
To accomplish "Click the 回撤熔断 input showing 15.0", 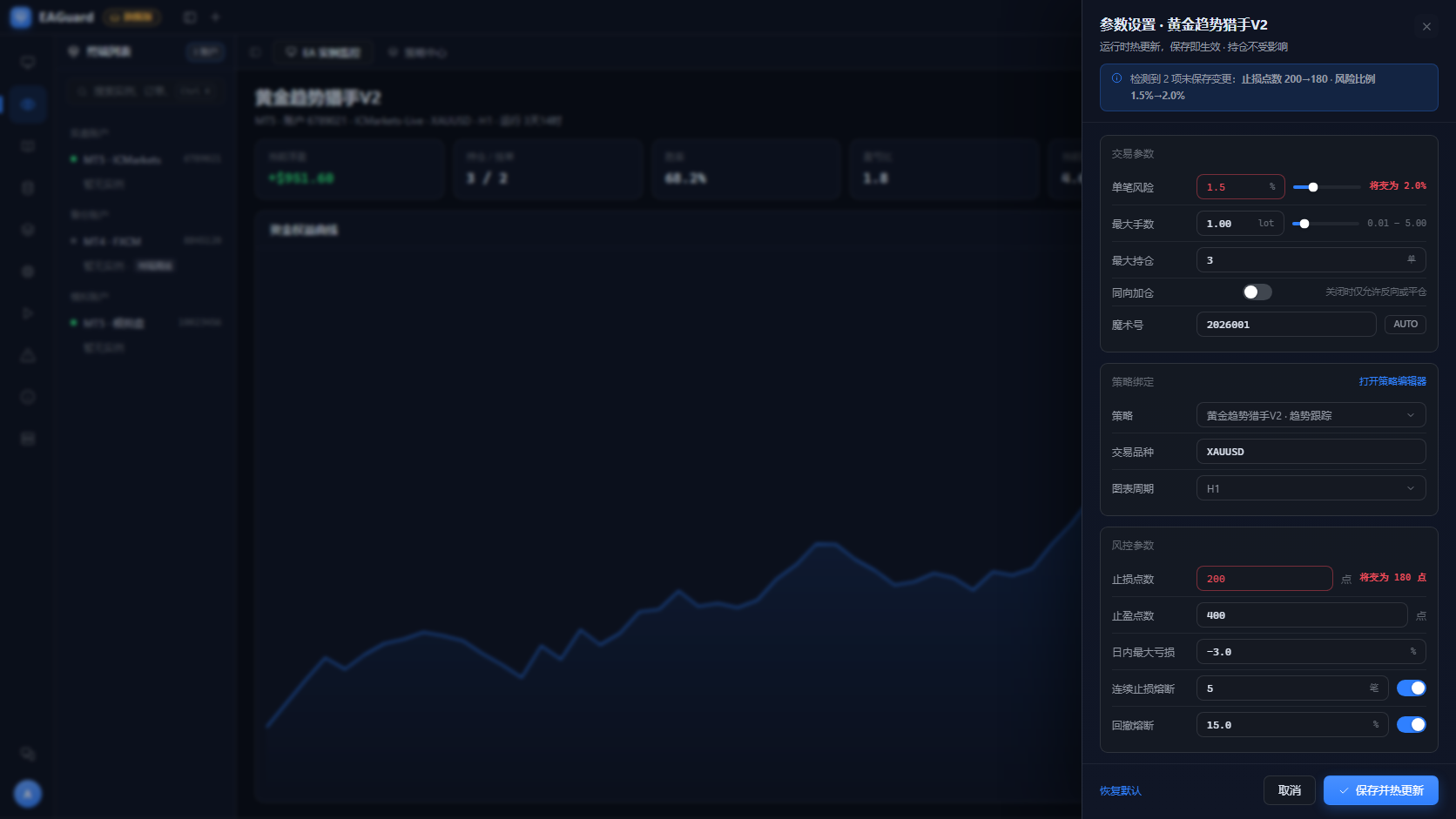I will click(1292, 725).
